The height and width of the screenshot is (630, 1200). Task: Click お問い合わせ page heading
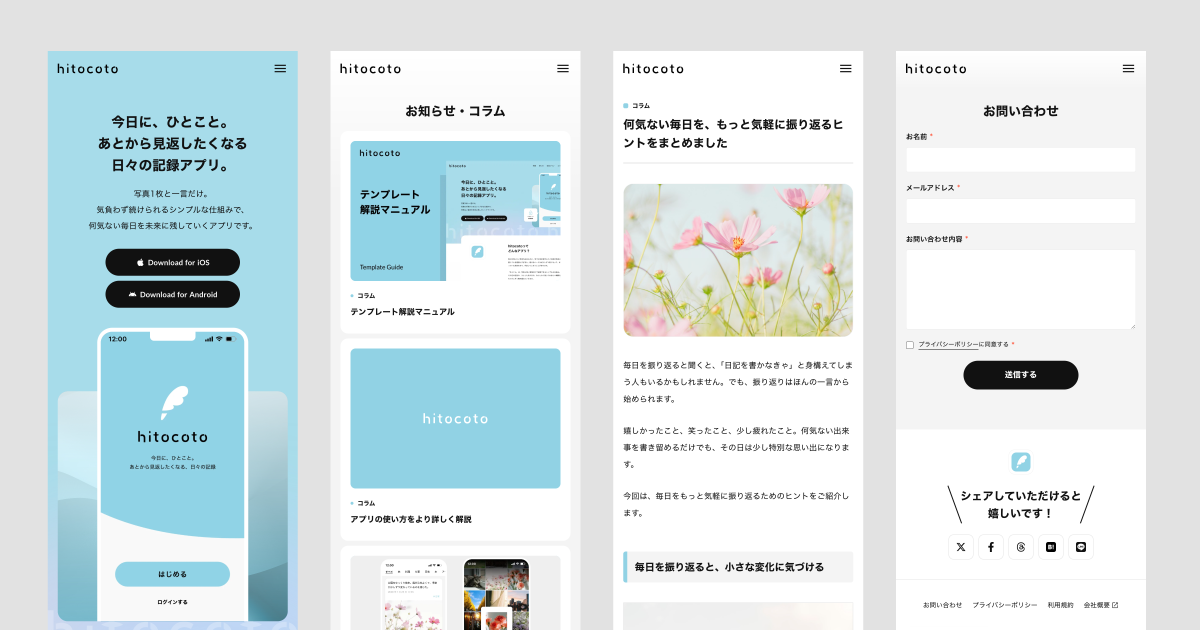point(1021,111)
